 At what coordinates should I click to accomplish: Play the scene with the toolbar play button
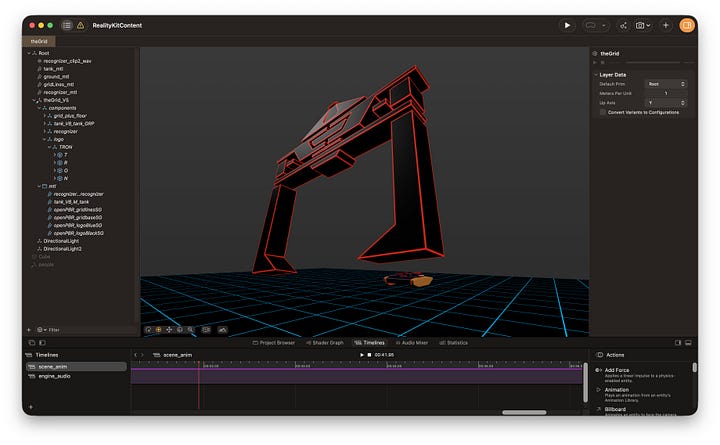[x=567, y=25]
